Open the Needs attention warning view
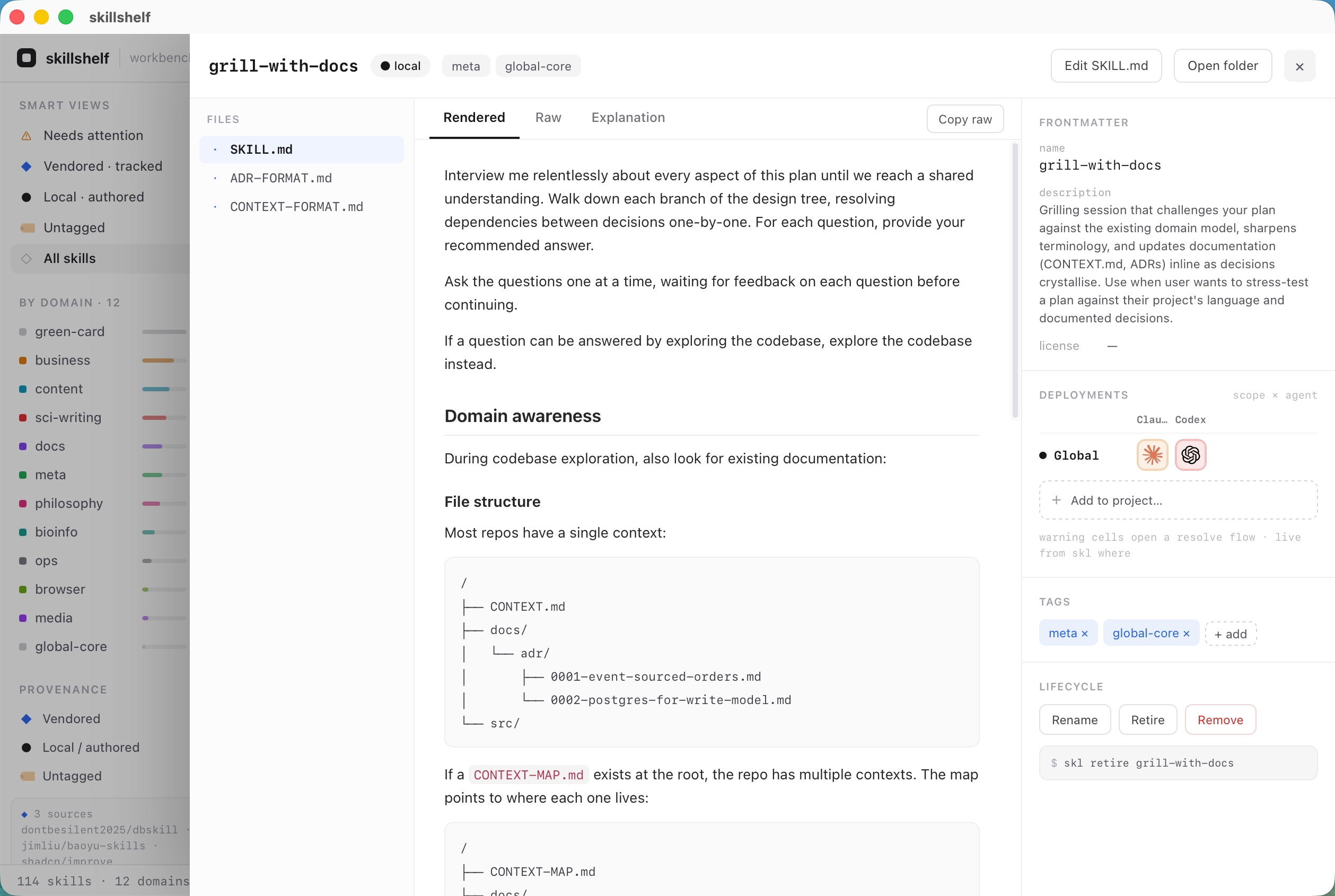Viewport: 1335px width, 896px height. click(x=101, y=135)
